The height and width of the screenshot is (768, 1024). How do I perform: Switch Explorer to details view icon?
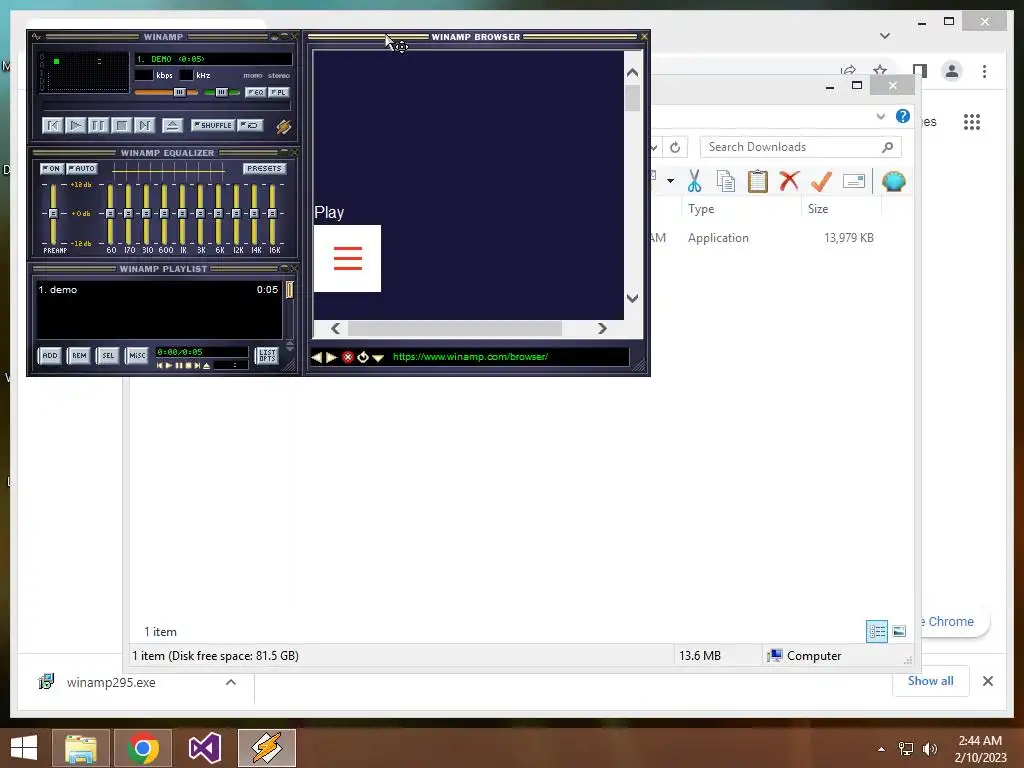[x=876, y=631]
